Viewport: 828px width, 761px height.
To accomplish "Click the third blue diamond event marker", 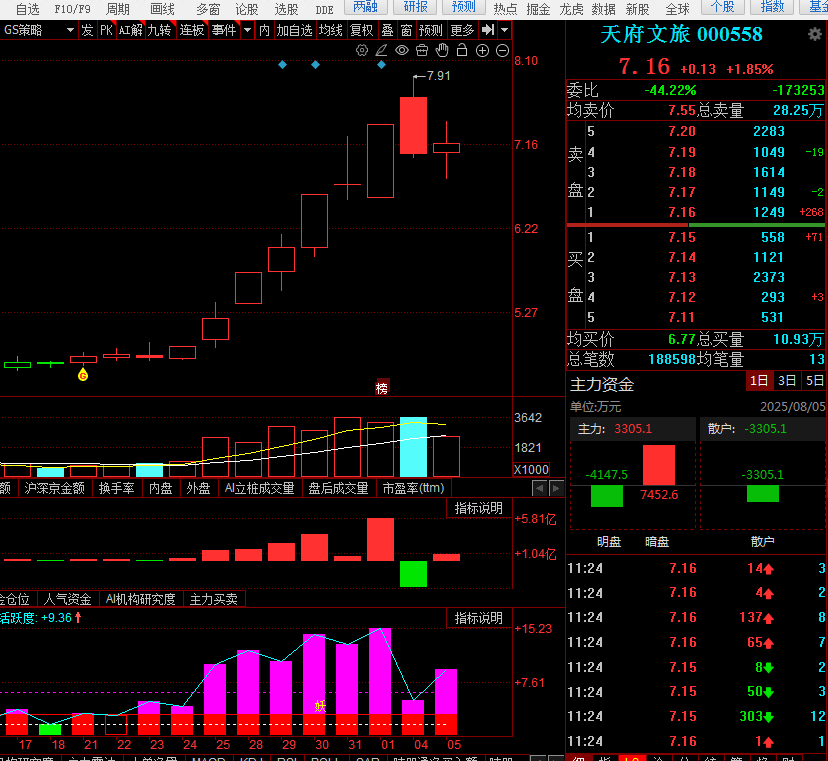I will click(x=381, y=64).
